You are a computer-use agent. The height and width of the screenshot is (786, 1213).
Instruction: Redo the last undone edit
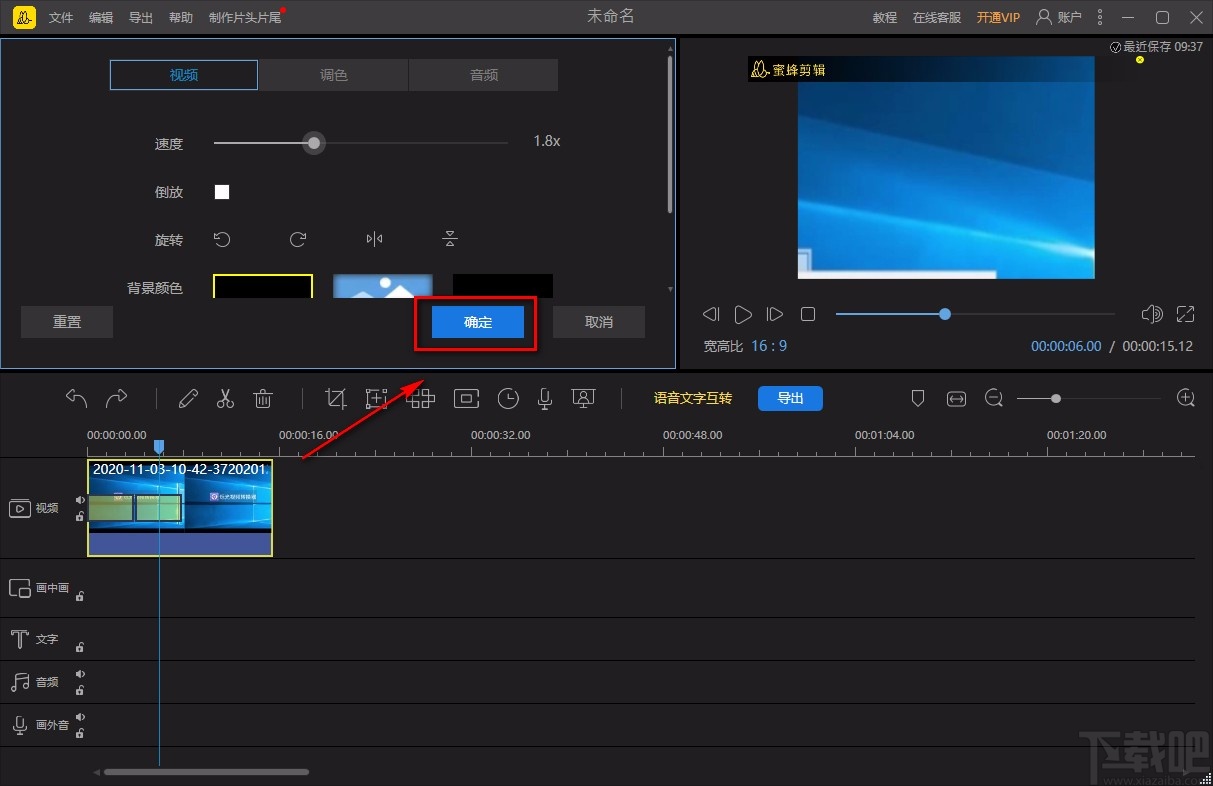[x=117, y=398]
